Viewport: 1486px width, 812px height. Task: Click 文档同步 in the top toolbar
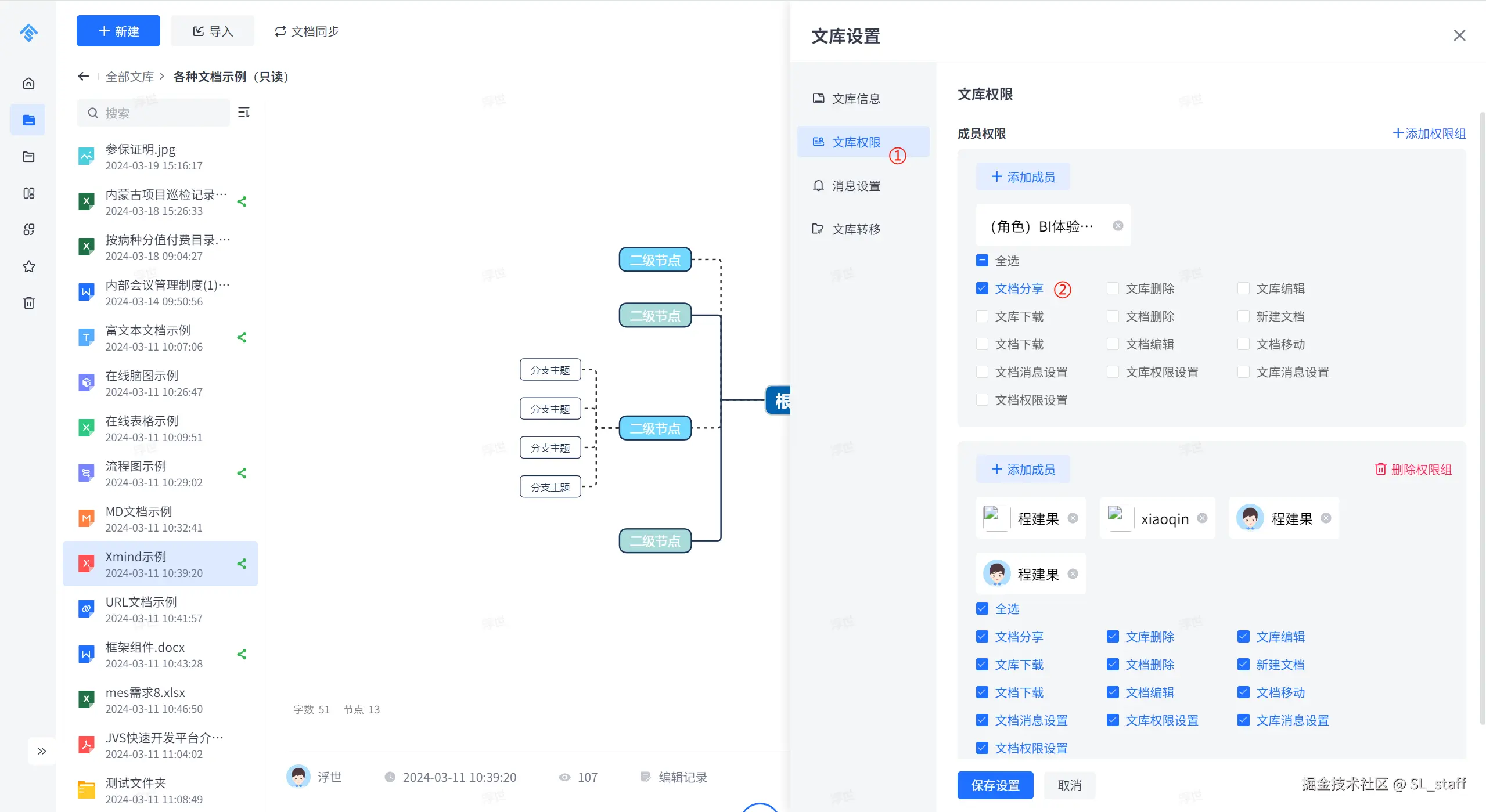[x=307, y=31]
